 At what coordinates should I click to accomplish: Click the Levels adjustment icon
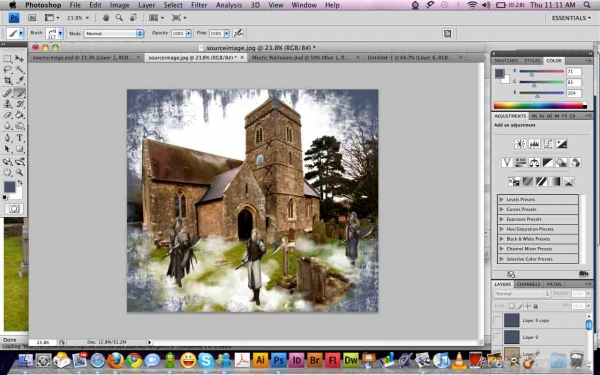[534, 144]
